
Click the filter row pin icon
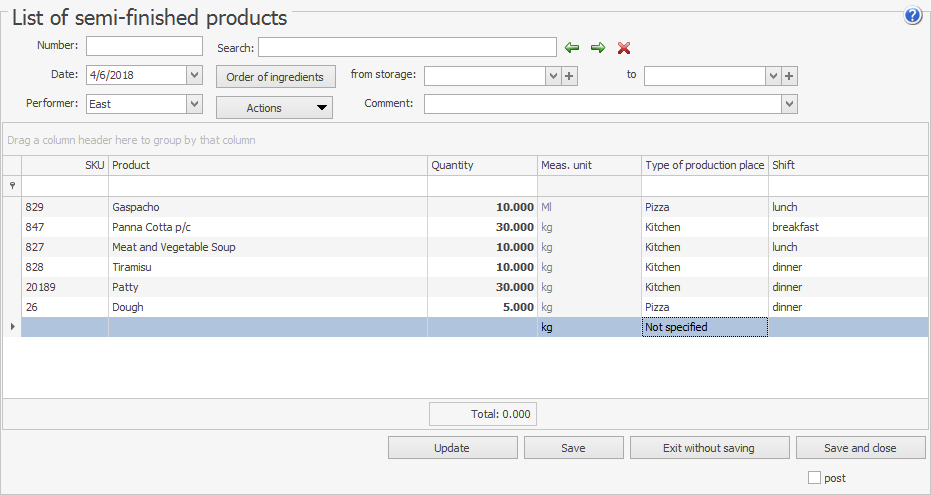coord(12,186)
